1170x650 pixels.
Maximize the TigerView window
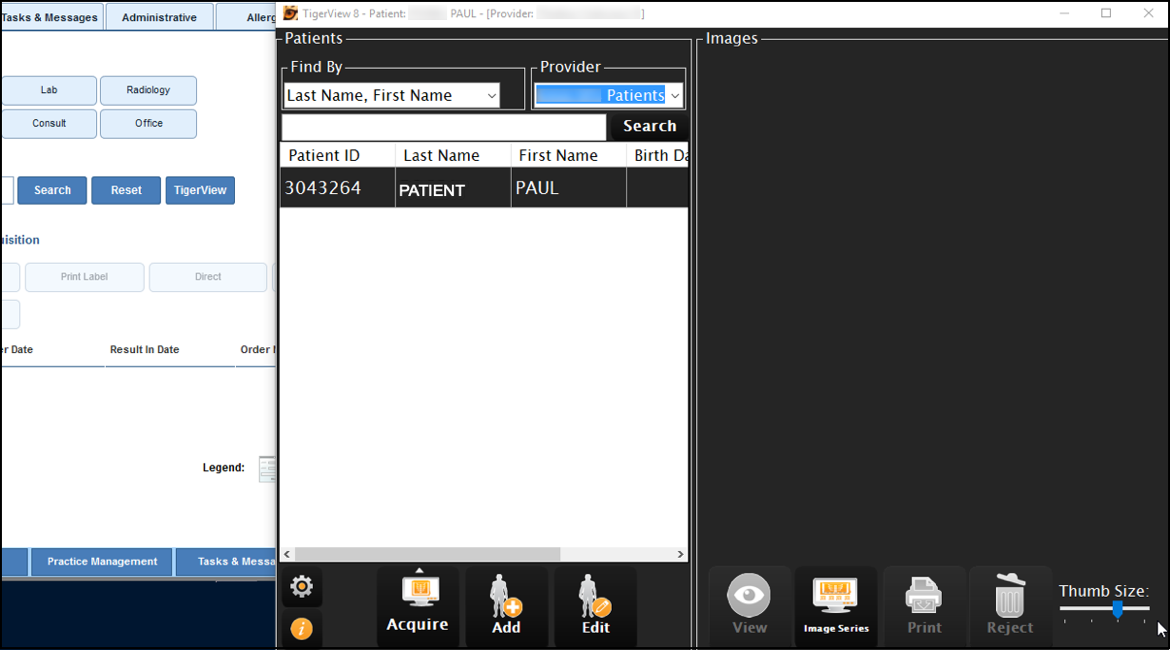pos(1106,13)
